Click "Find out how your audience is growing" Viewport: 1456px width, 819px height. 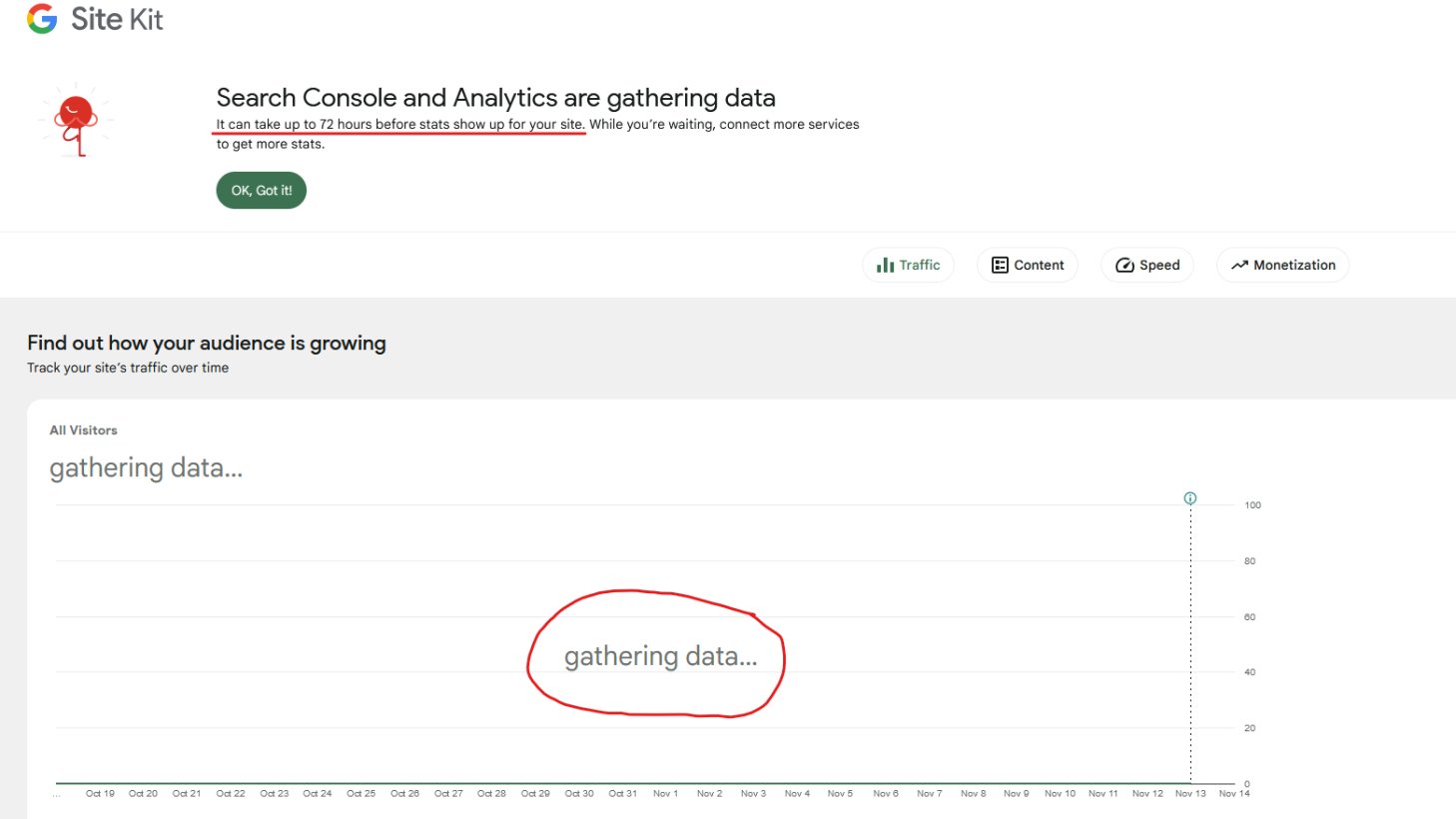(x=207, y=343)
